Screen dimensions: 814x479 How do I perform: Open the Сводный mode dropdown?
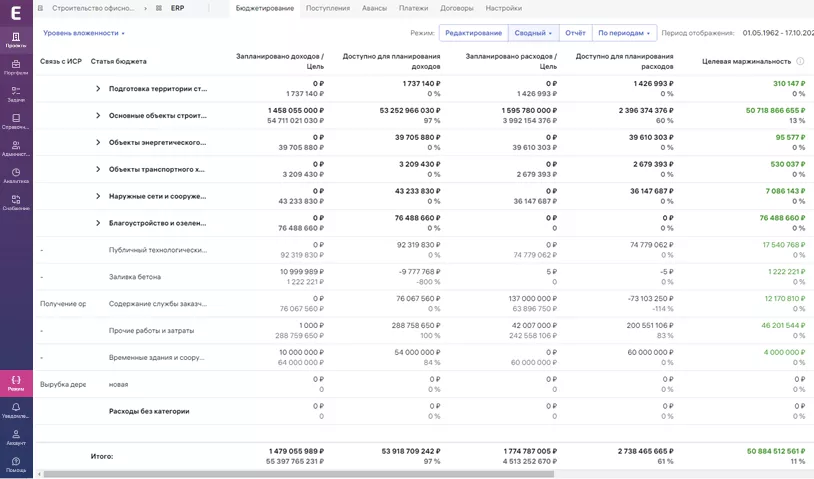pyautogui.click(x=533, y=33)
